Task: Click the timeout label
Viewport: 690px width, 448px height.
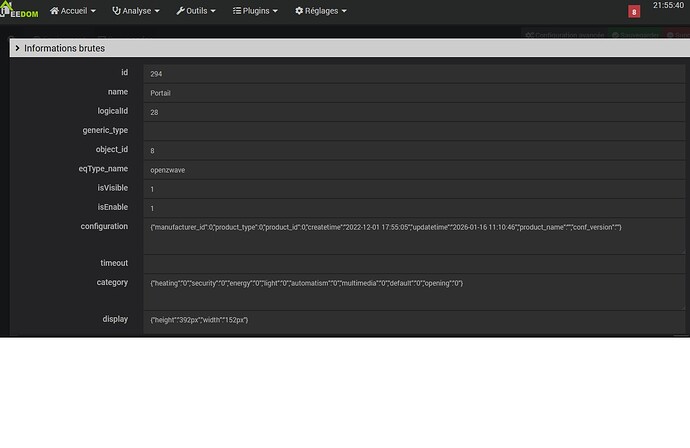Action: tap(114, 263)
